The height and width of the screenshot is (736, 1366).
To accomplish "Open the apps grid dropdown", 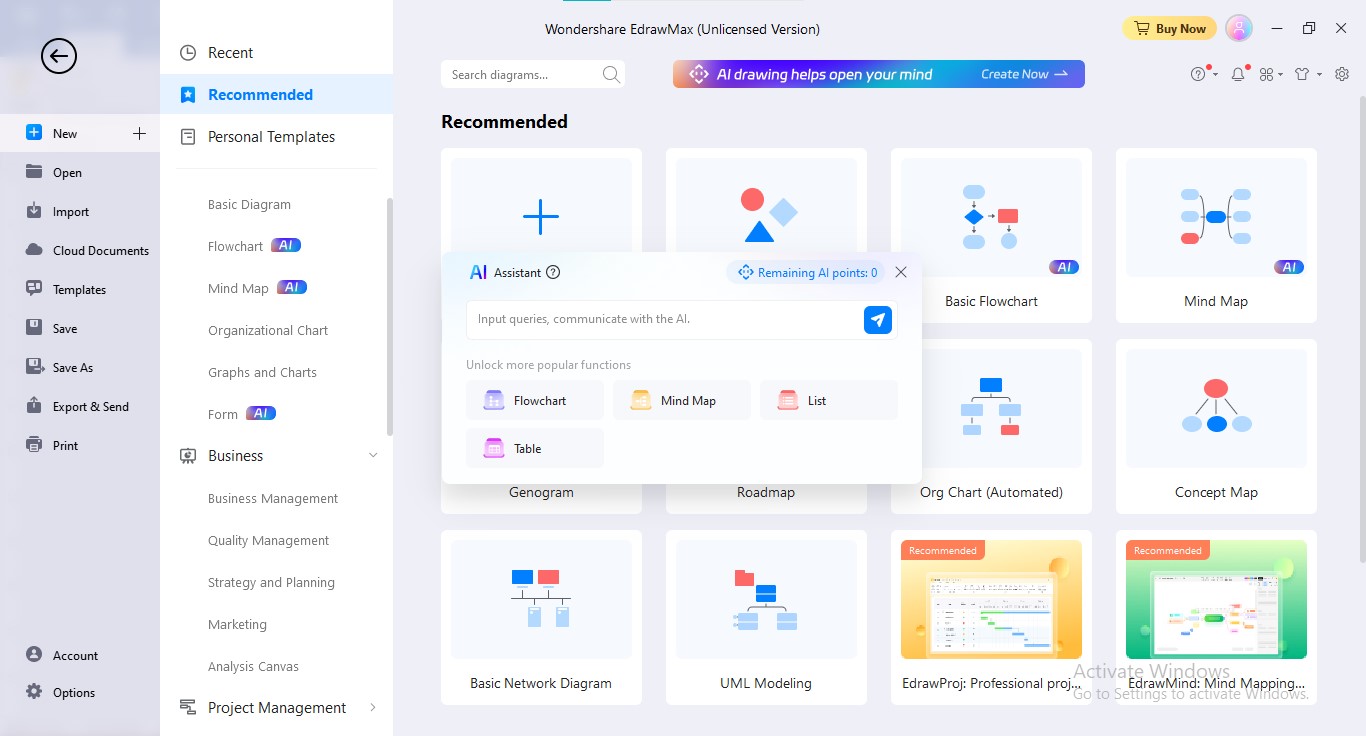I will tap(1271, 74).
